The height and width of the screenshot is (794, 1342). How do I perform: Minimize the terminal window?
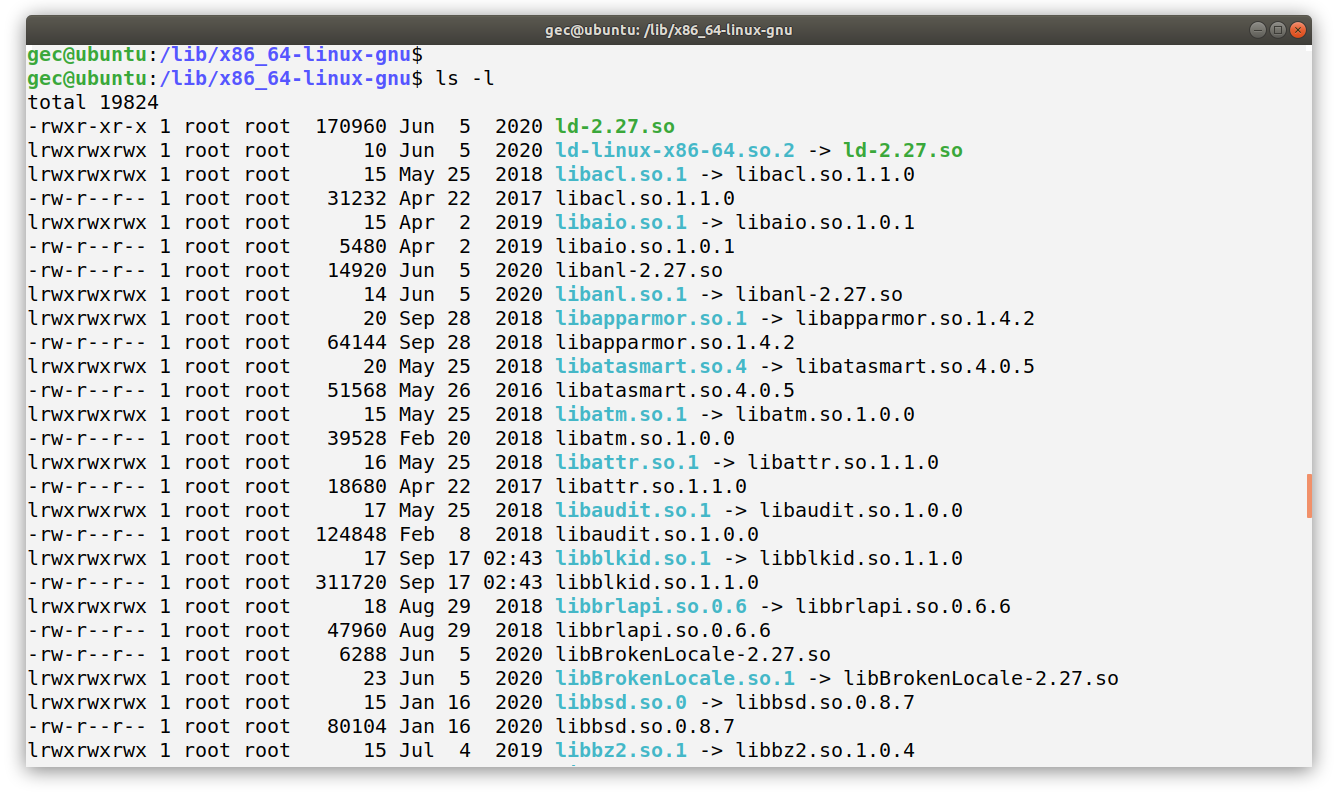[1258, 30]
